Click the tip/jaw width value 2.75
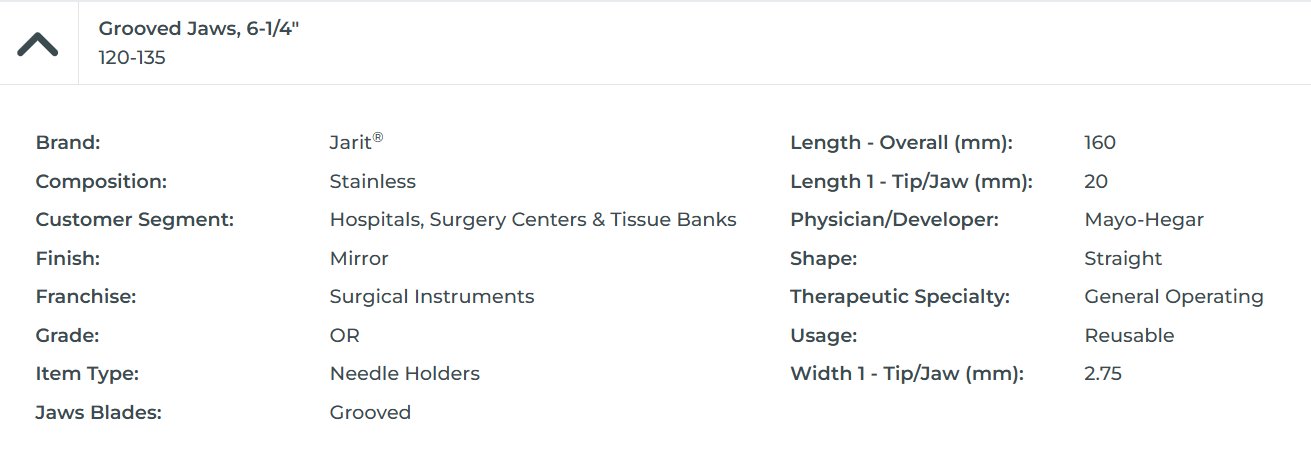 coord(1103,374)
